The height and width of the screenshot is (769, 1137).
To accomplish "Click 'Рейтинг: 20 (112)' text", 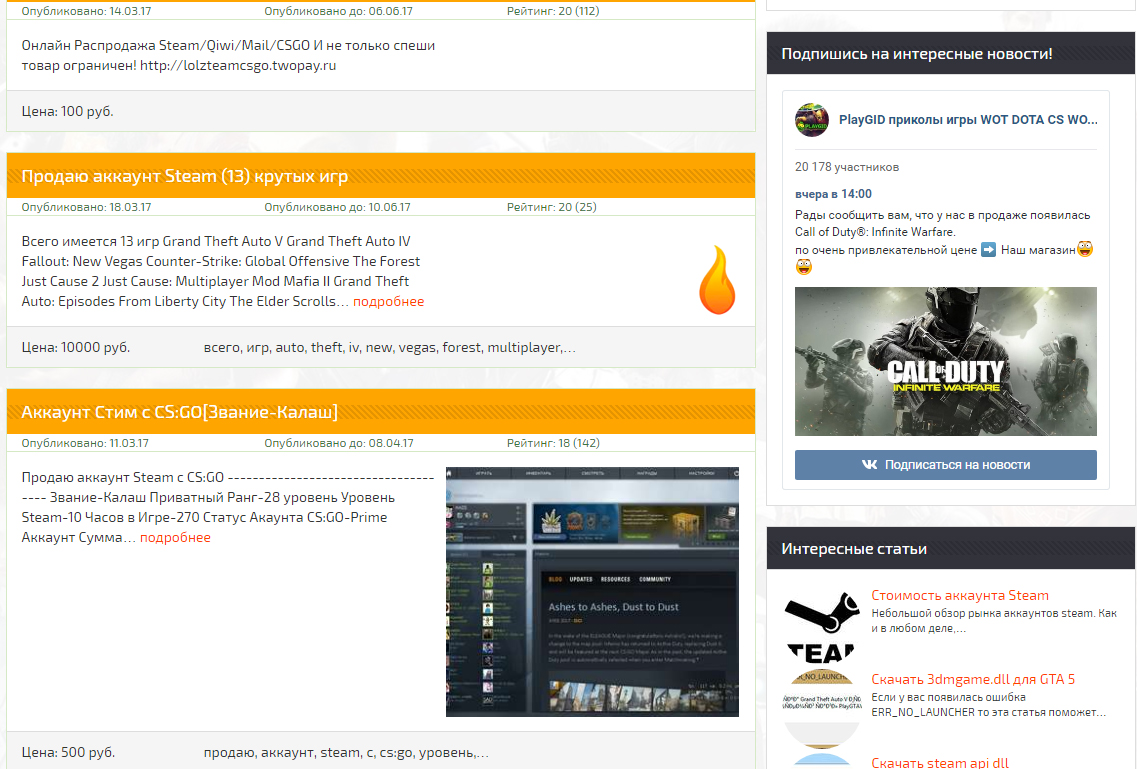I will click(553, 11).
